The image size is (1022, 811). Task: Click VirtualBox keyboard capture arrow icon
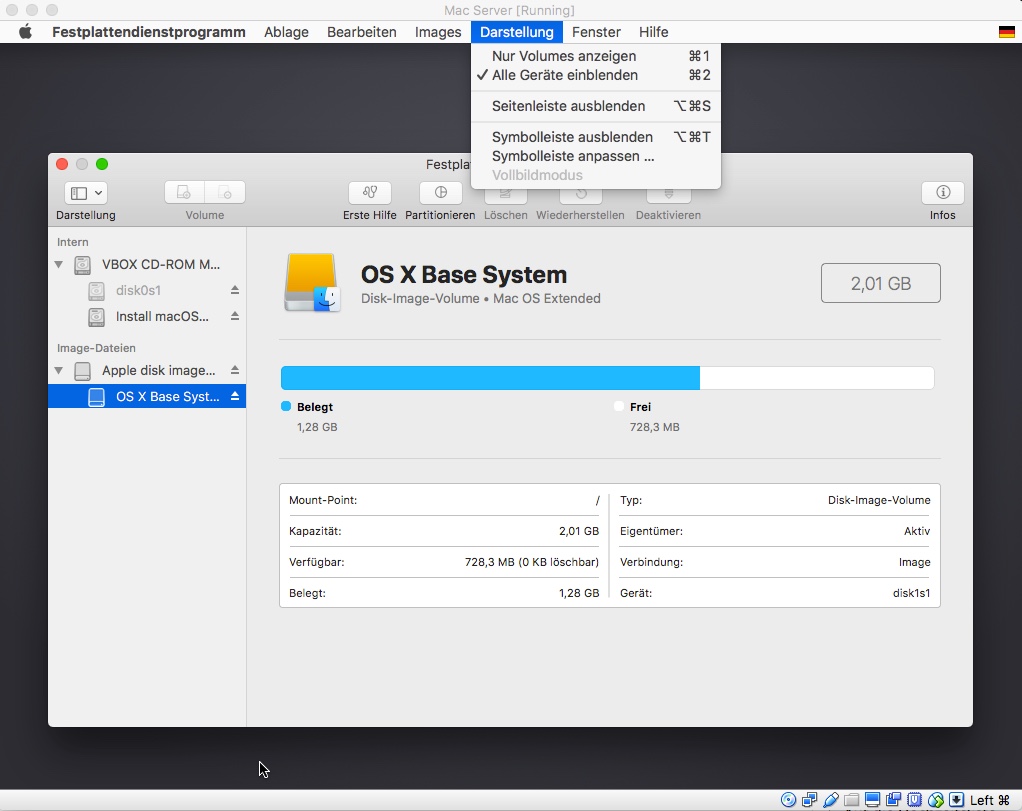point(956,800)
